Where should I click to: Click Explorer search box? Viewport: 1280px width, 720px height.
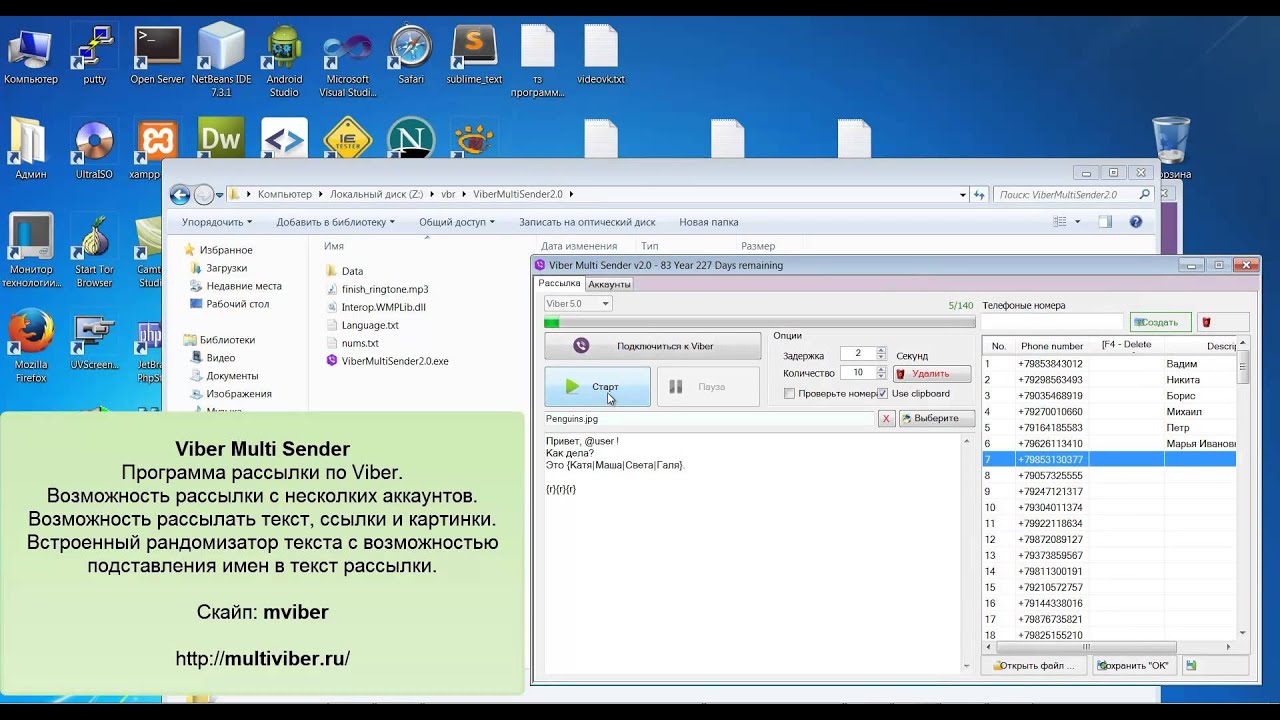point(1074,195)
